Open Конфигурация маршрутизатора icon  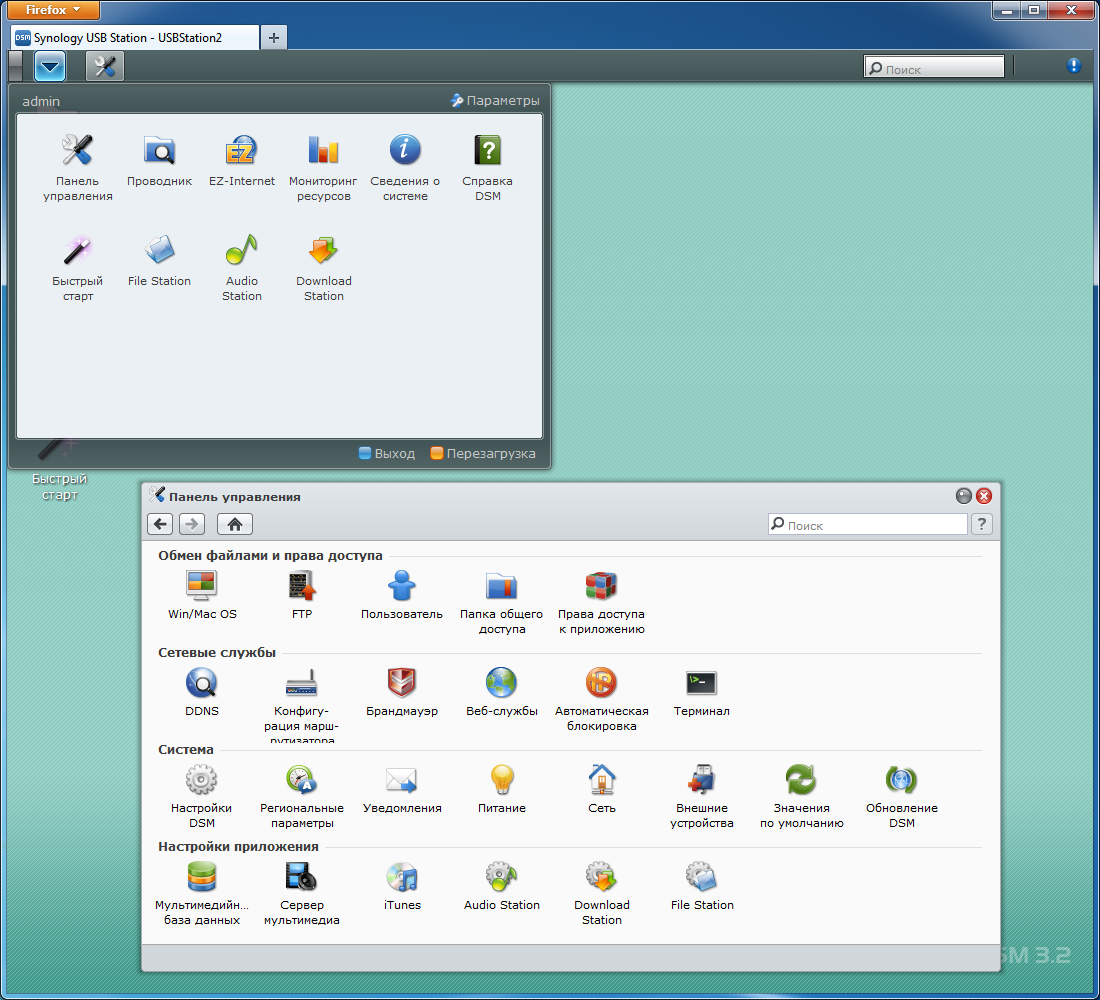pos(302,704)
